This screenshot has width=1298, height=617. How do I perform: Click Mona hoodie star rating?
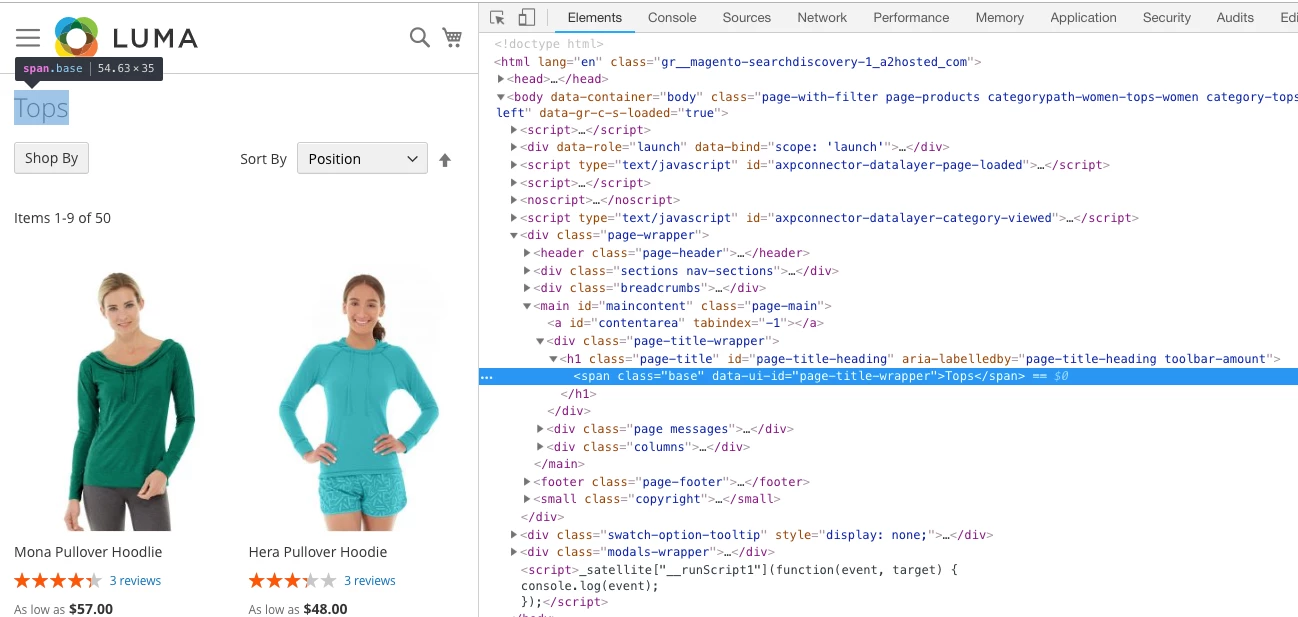[x=58, y=580]
